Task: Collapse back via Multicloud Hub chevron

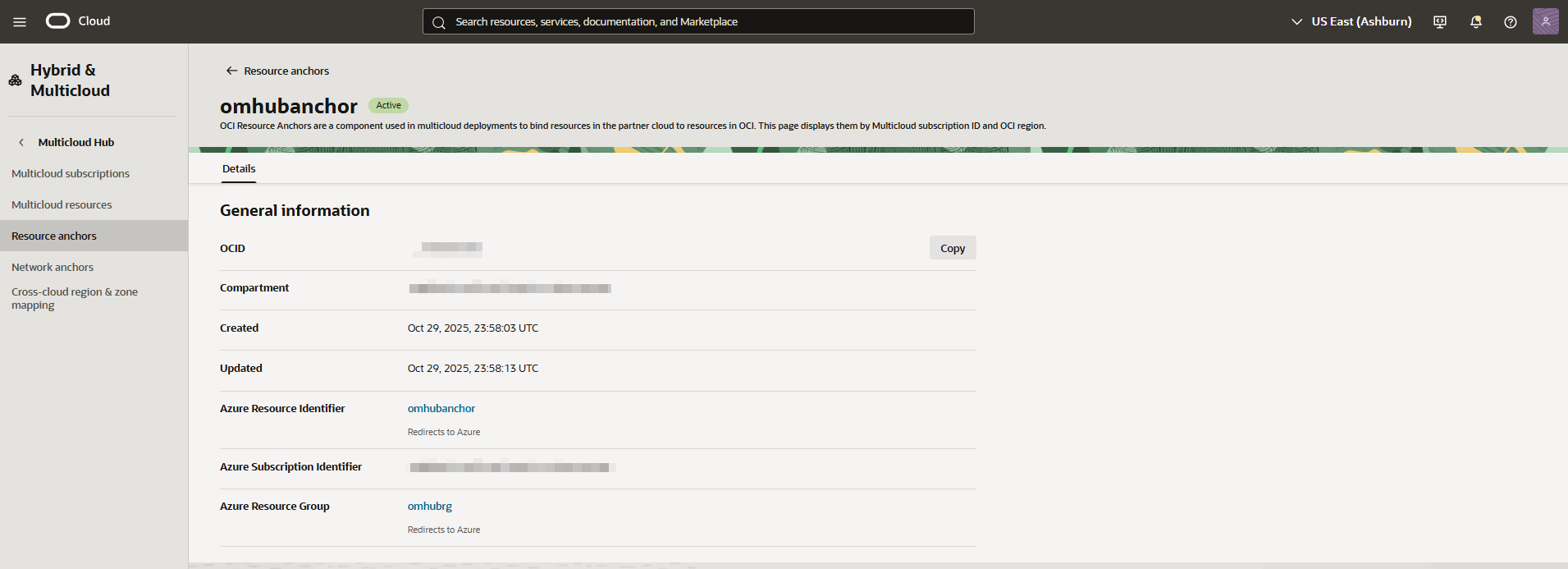Action: (21, 142)
